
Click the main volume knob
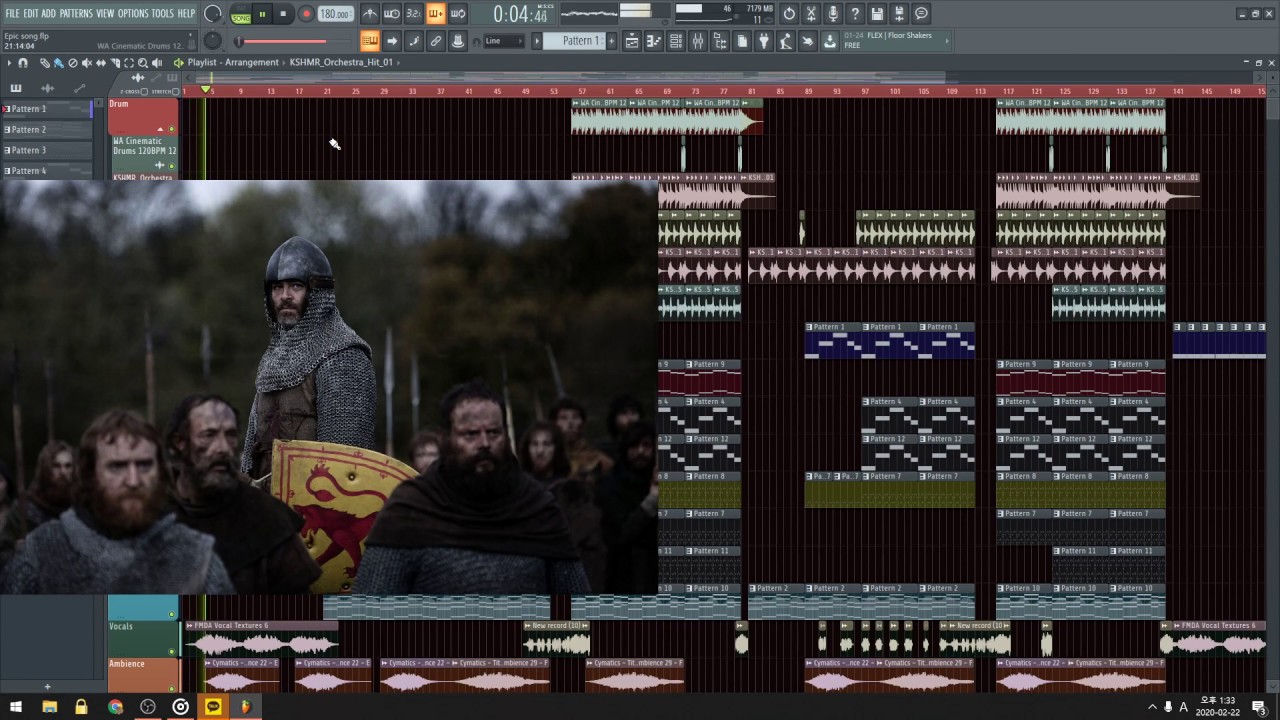tap(213, 14)
